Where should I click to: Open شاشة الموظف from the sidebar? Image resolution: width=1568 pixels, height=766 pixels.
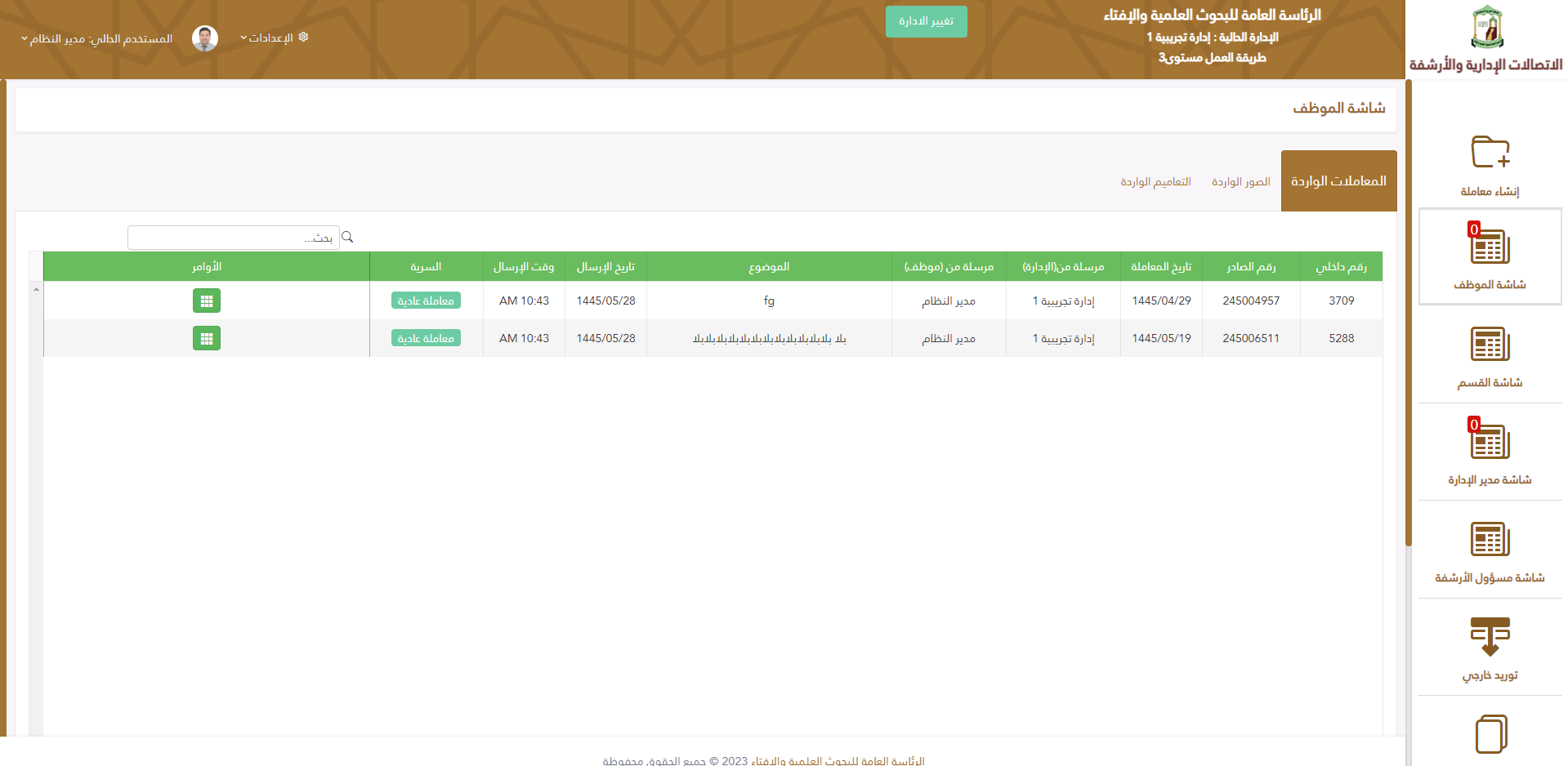(x=1490, y=256)
